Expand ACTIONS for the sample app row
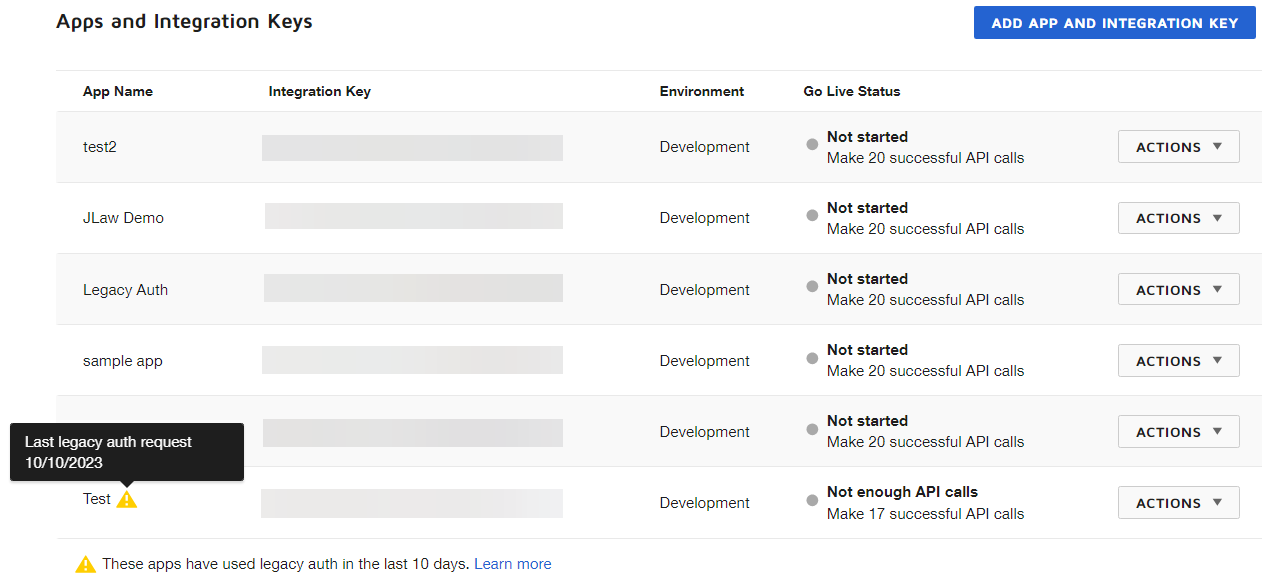The height and width of the screenshot is (586, 1262). [1178, 361]
